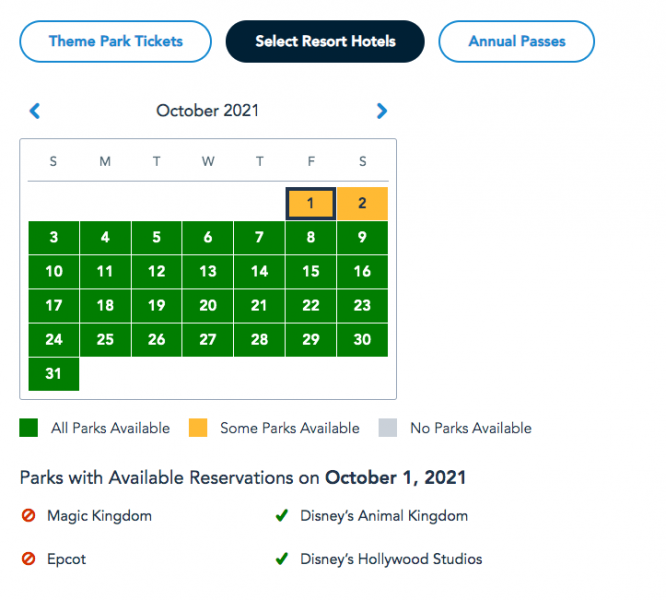Choose October 2 on the calendar

coord(362,204)
